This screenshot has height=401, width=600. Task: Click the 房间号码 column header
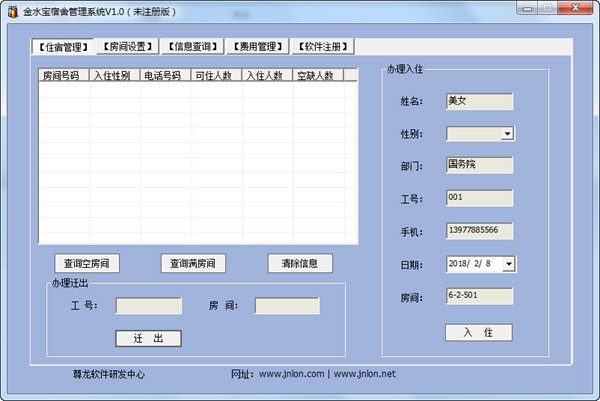[x=64, y=75]
